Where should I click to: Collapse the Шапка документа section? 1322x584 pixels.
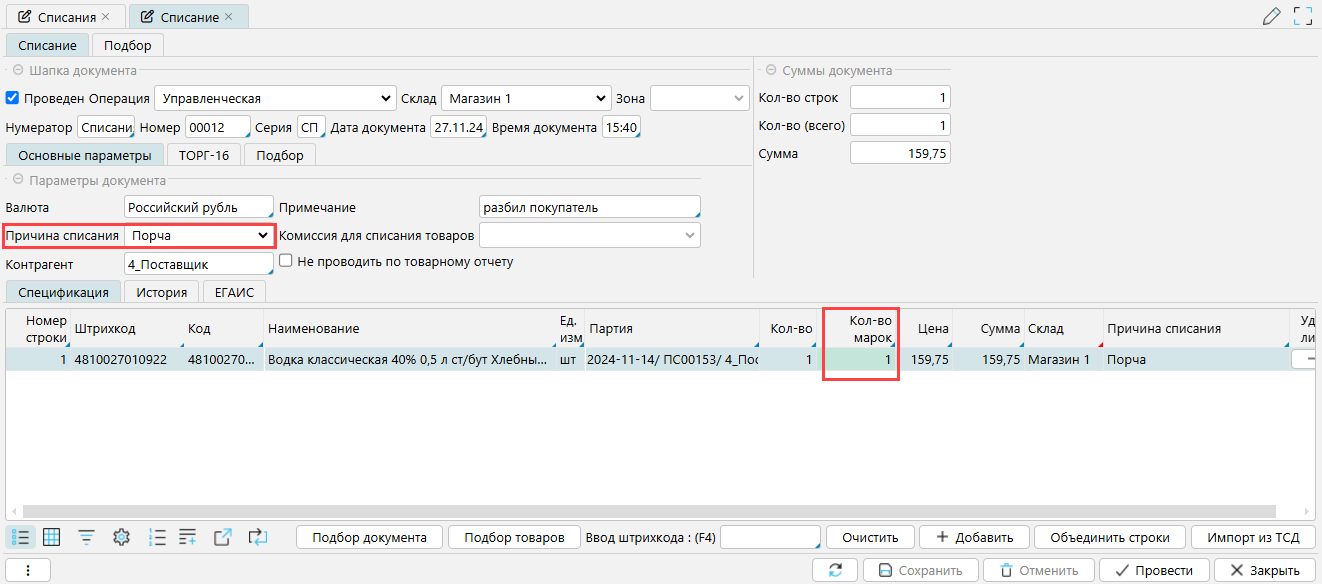tap(17, 71)
